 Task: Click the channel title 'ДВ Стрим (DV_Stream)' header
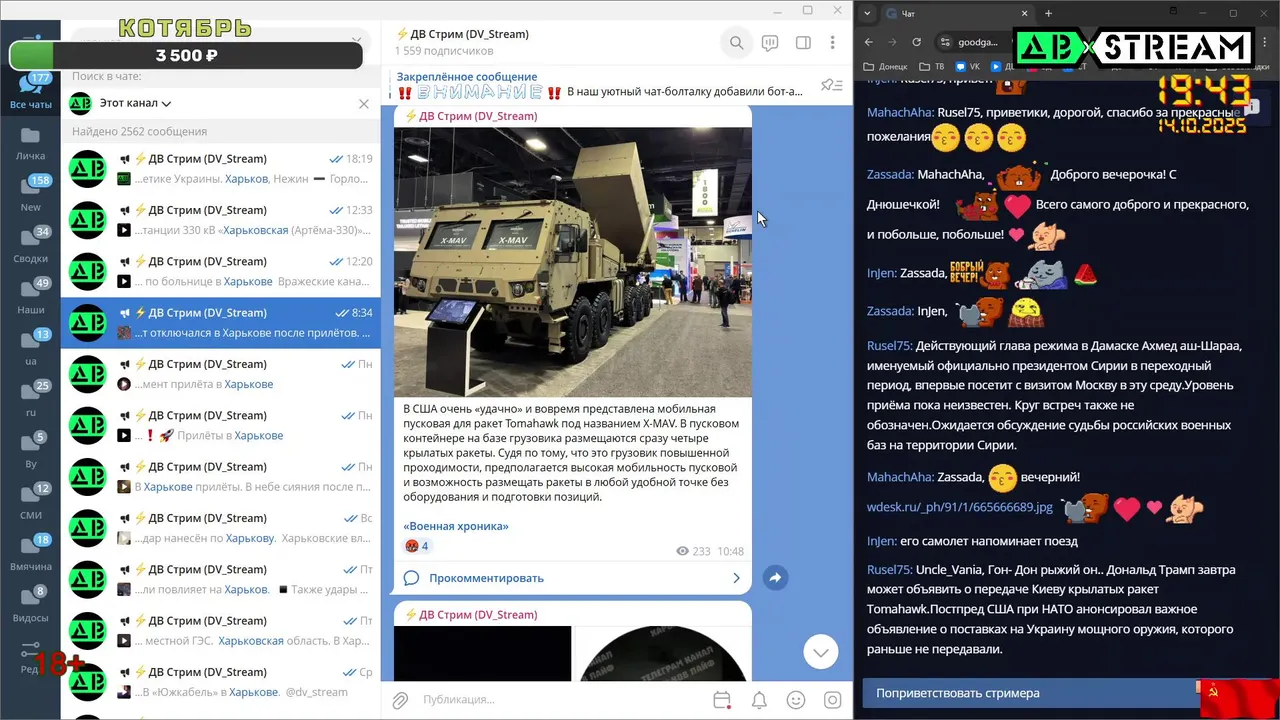point(462,34)
